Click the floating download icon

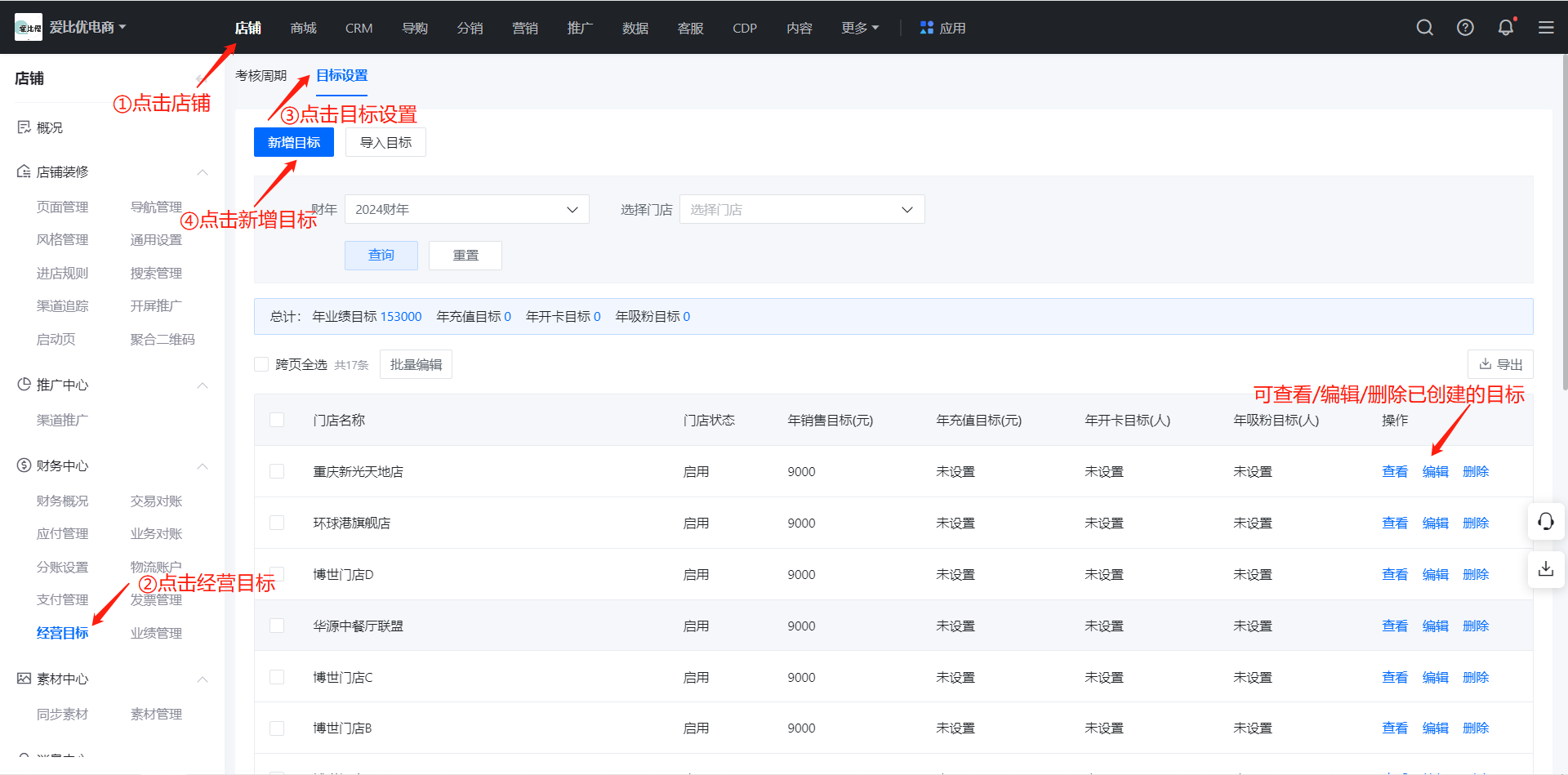click(x=1546, y=569)
